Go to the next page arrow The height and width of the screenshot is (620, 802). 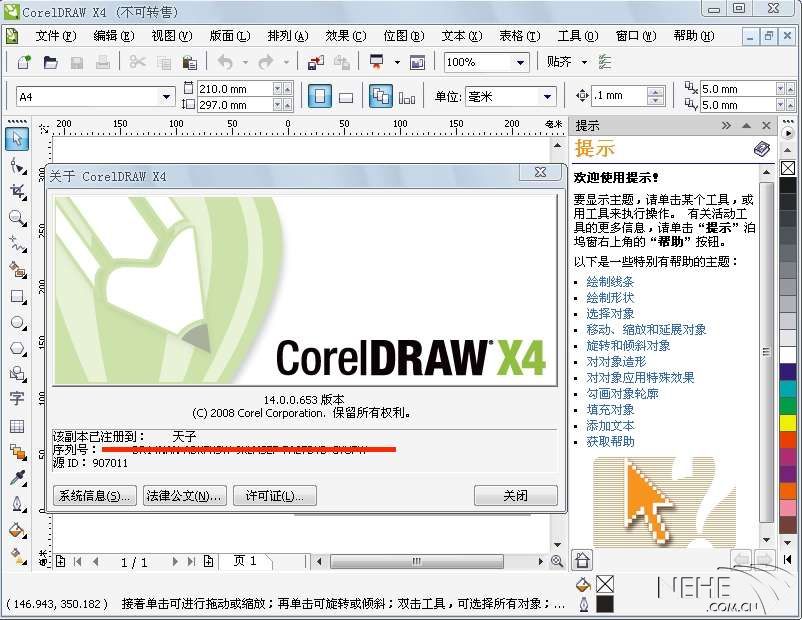pos(175,561)
